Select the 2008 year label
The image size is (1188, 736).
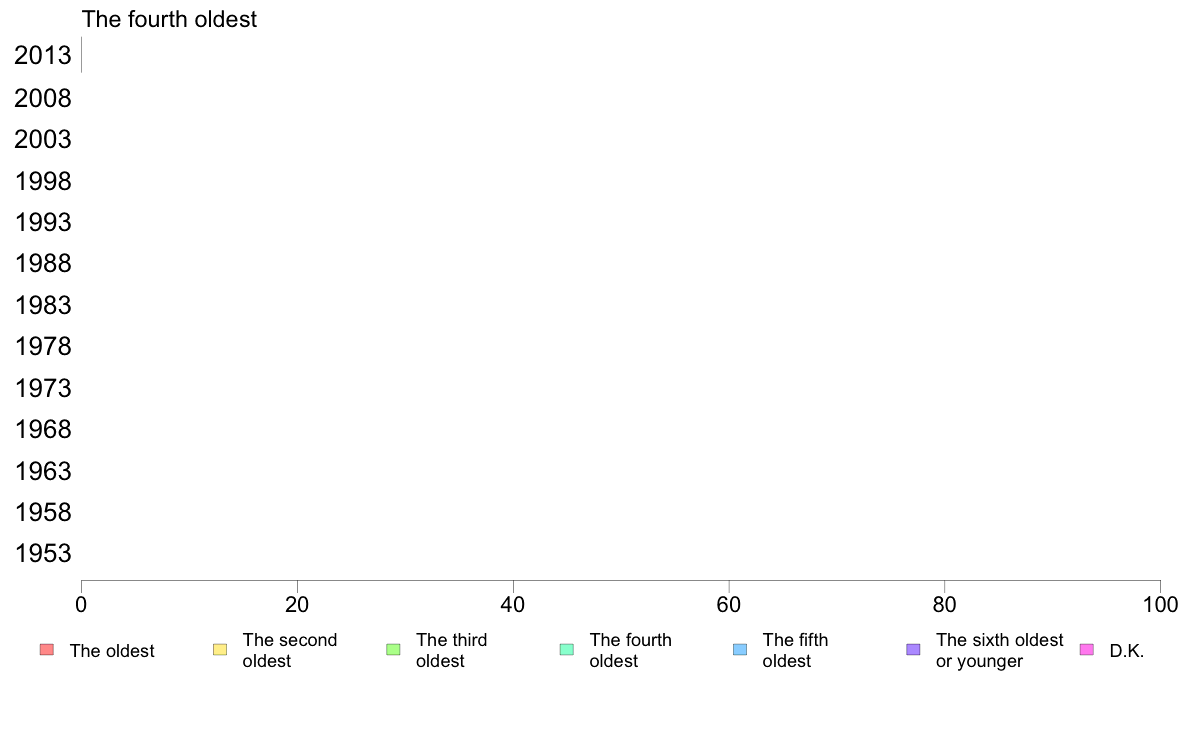[x=42, y=99]
